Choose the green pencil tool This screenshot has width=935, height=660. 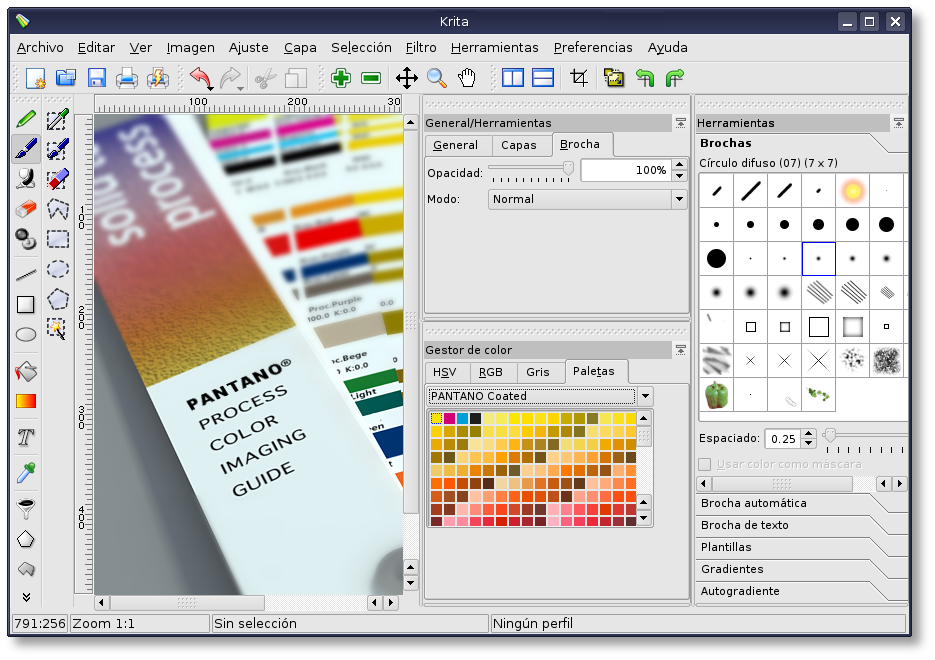click(26, 119)
